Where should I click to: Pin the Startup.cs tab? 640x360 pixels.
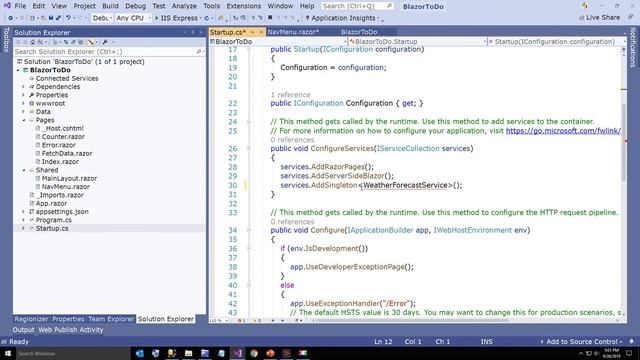click(253, 32)
